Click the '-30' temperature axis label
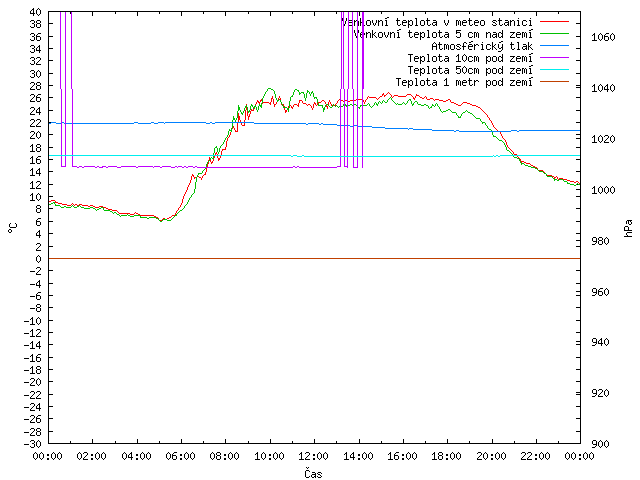 33,444
